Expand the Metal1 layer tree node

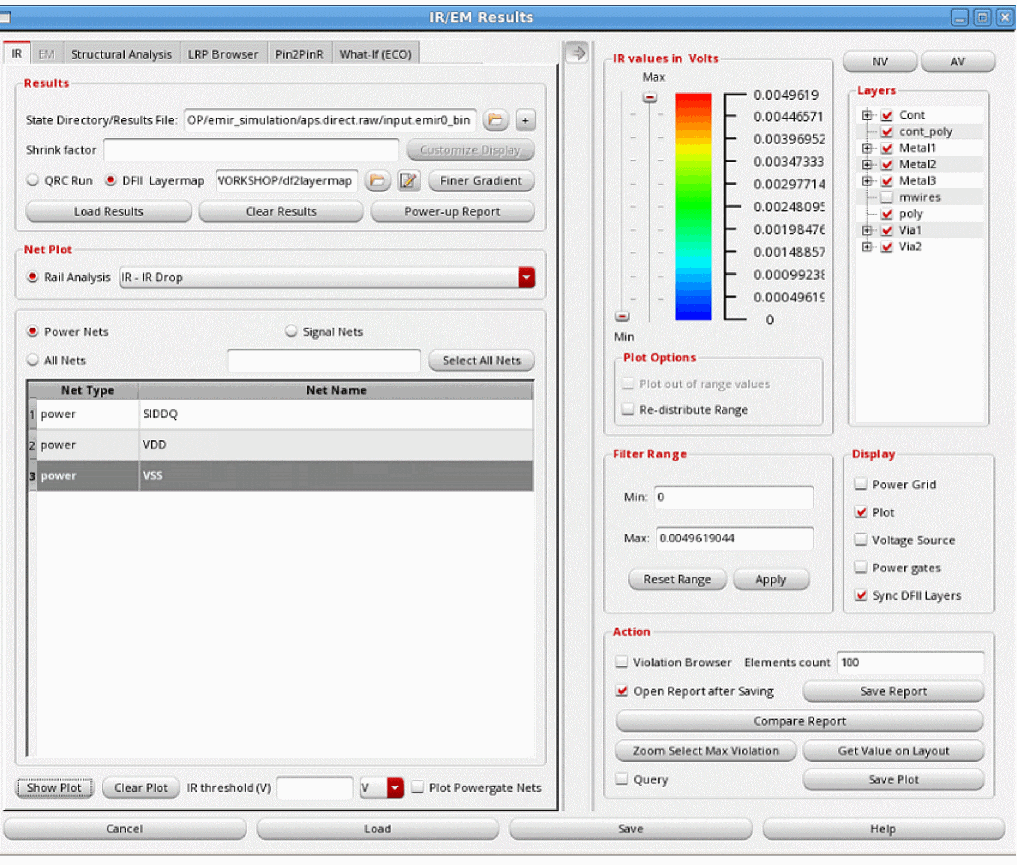(x=867, y=148)
